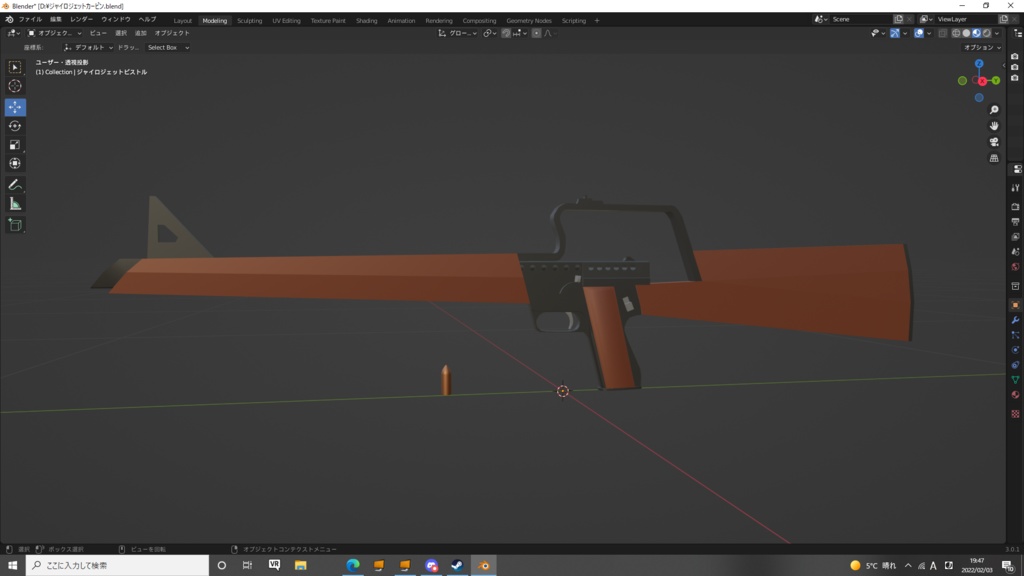Open the Scene properties tab

(1015, 251)
